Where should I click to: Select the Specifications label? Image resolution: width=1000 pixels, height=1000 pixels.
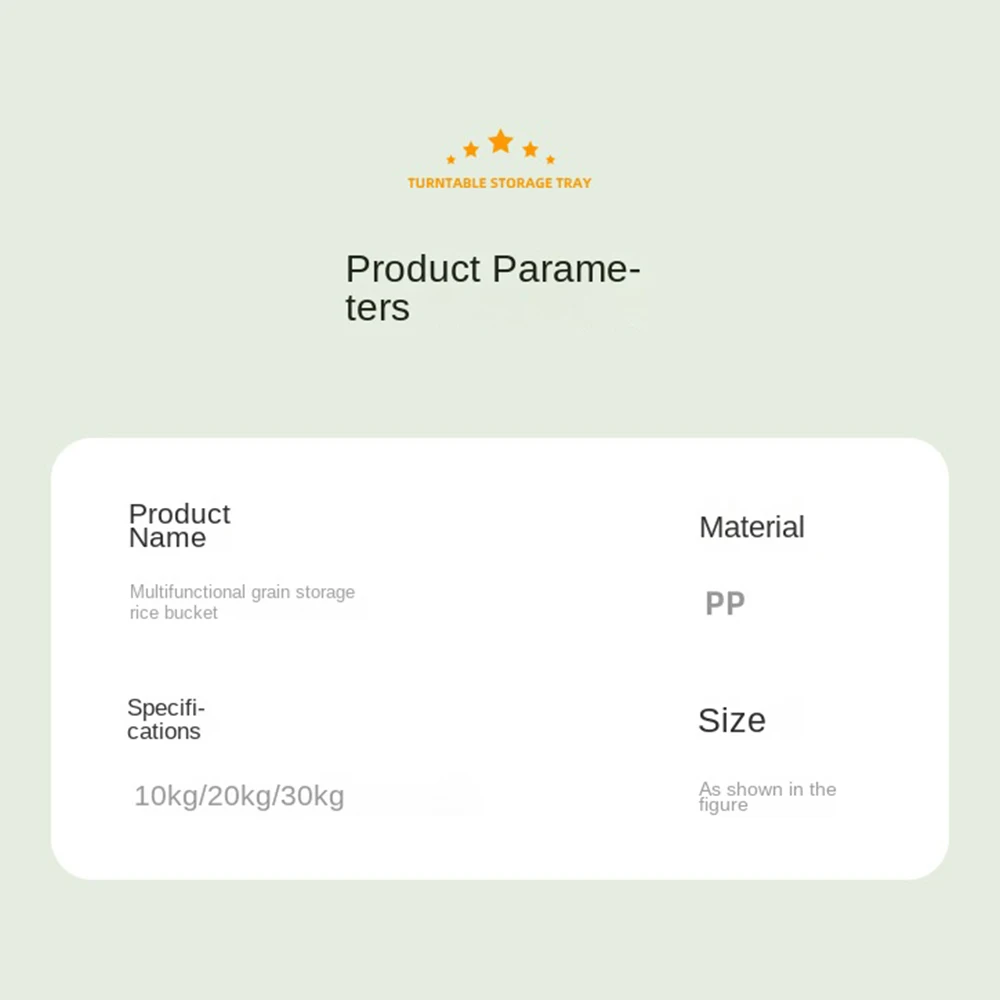(165, 720)
